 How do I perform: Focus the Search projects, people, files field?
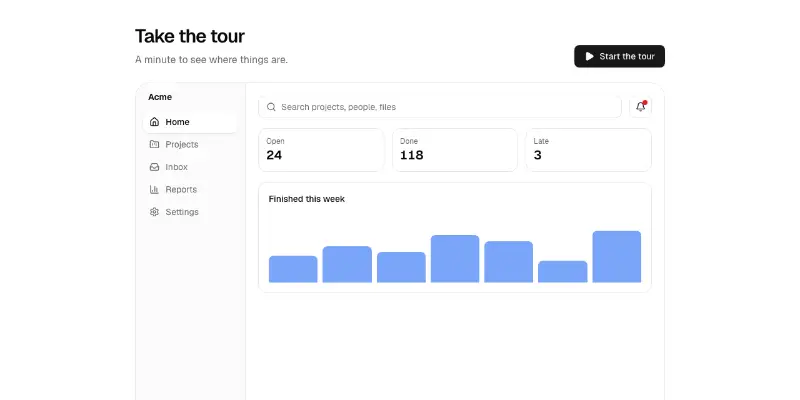click(x=440, y=107)
